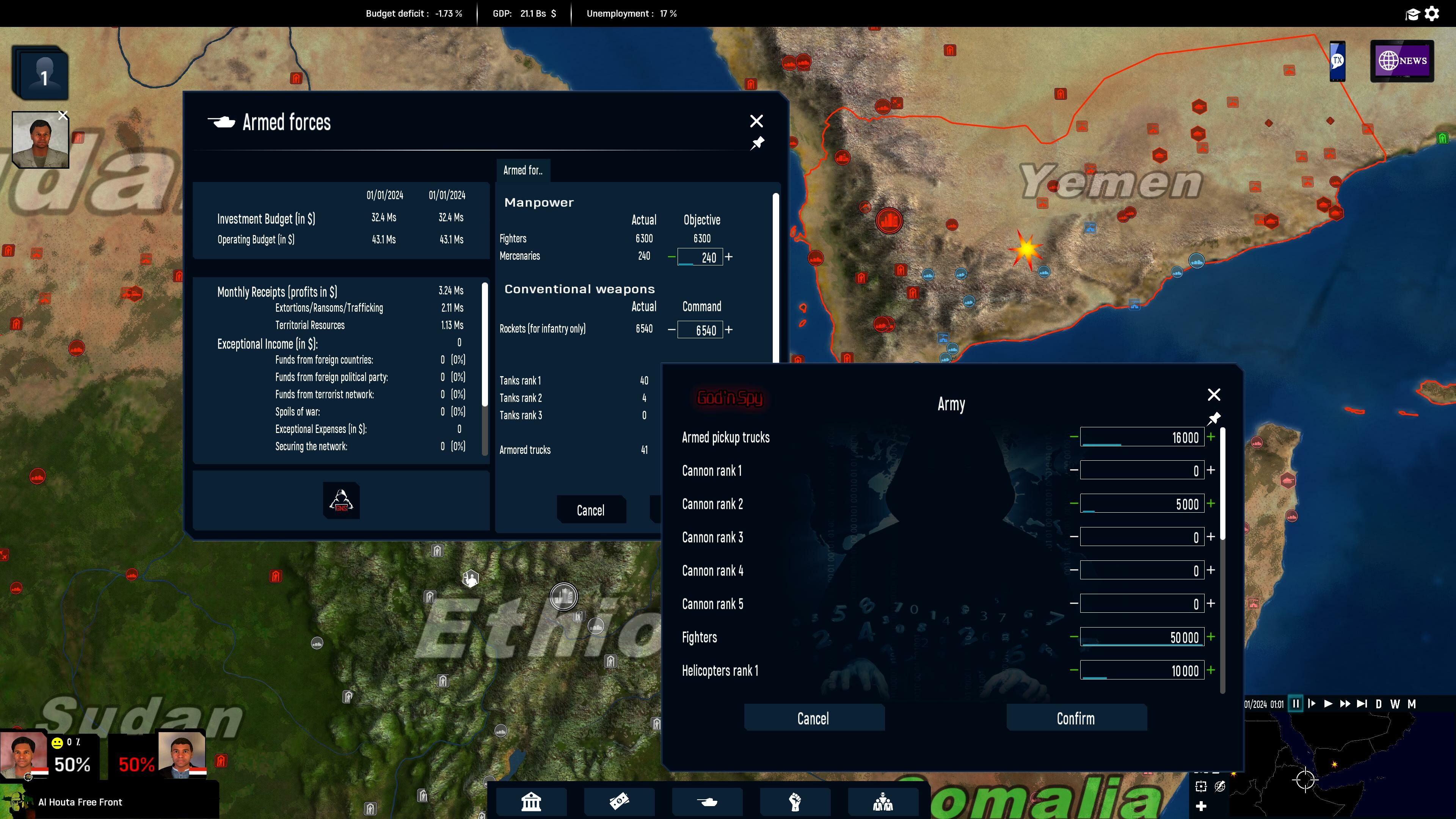This screenshot has width=1456, height=819.
Task: Unpause the game with the pause button
Action: coord(1296,704)
